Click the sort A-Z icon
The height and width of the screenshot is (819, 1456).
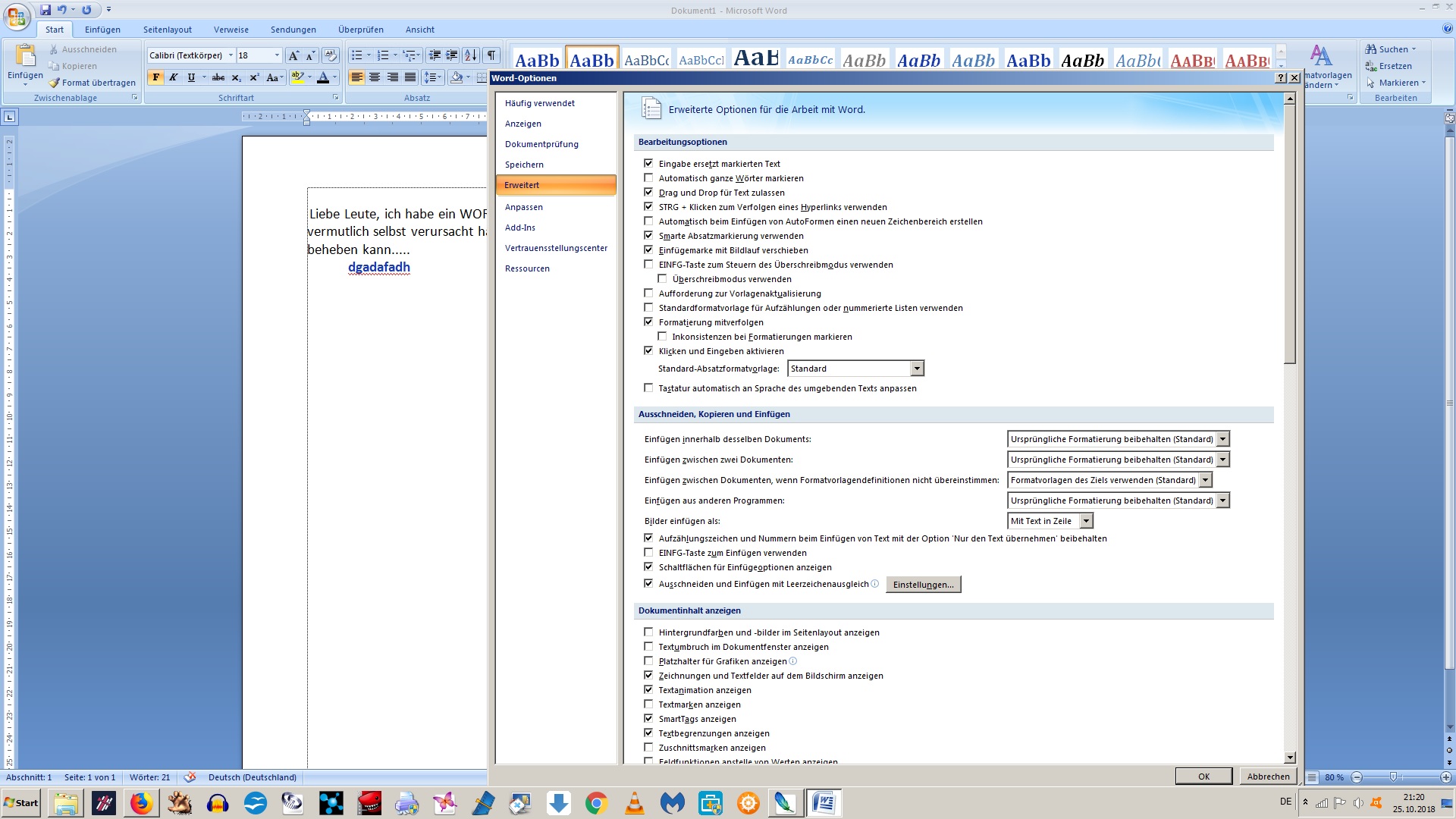click(x=471, y=55)
